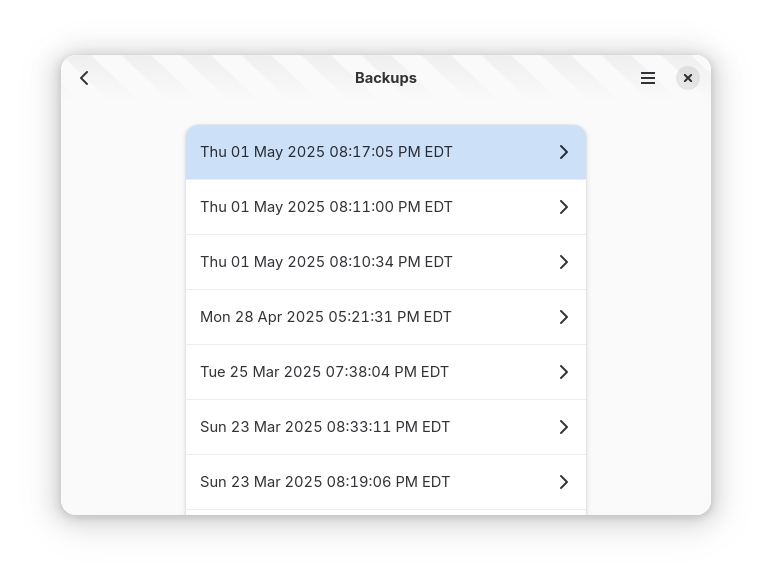The width and height of the screenshot is (772, 582).
Task: Click the Backups window title
Action: click(x=386, y=78)
